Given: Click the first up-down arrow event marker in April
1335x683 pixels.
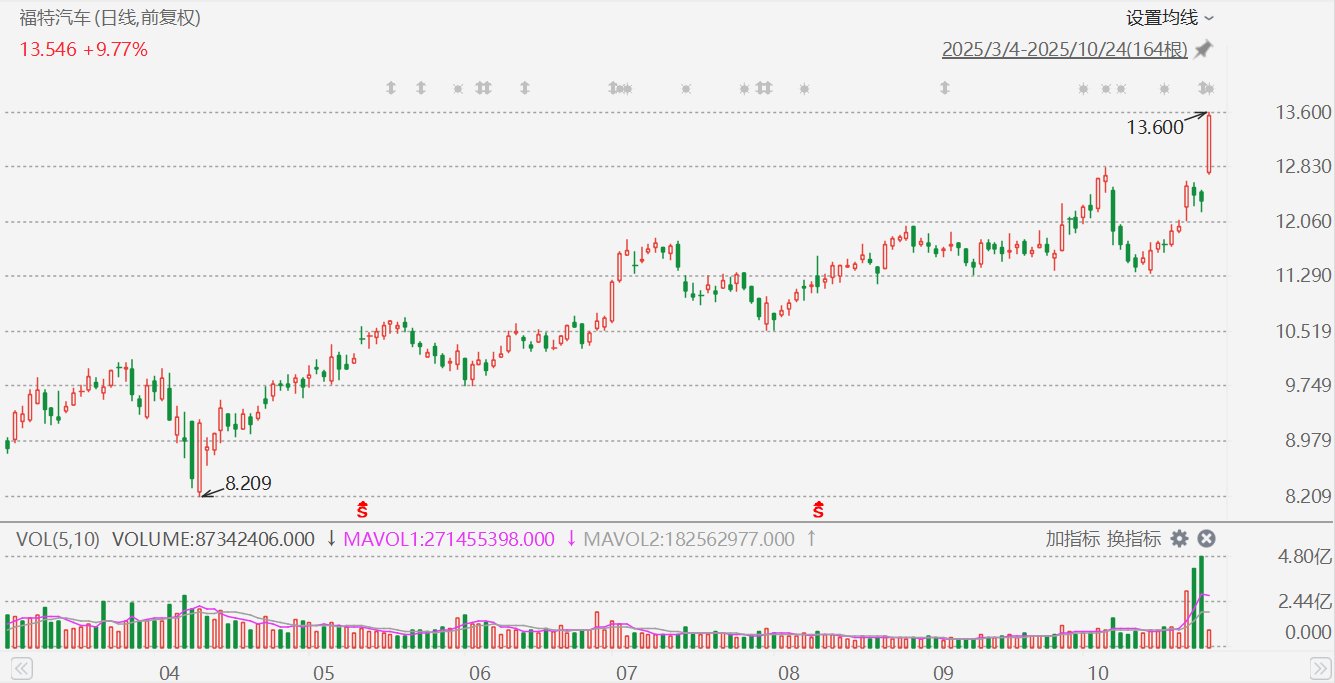Looking at the screenshot, I should tap(391, 88).
